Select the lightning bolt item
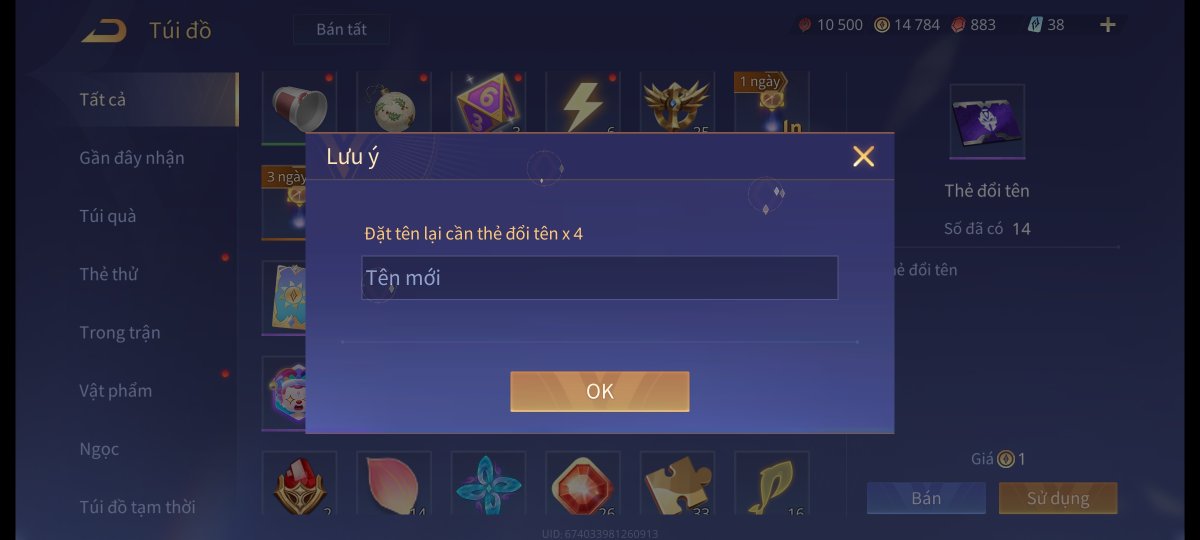 coord(582,102)
